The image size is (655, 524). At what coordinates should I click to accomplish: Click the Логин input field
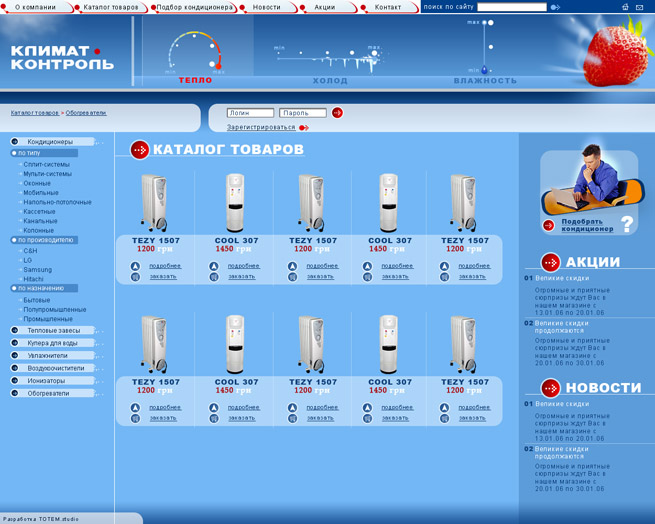pyautogui.click(x=250, y=113)
